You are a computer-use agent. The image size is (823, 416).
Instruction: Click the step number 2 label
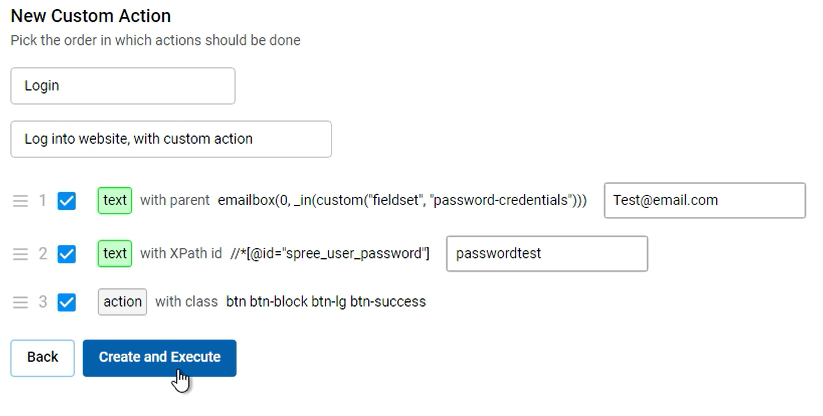point(43,253)
